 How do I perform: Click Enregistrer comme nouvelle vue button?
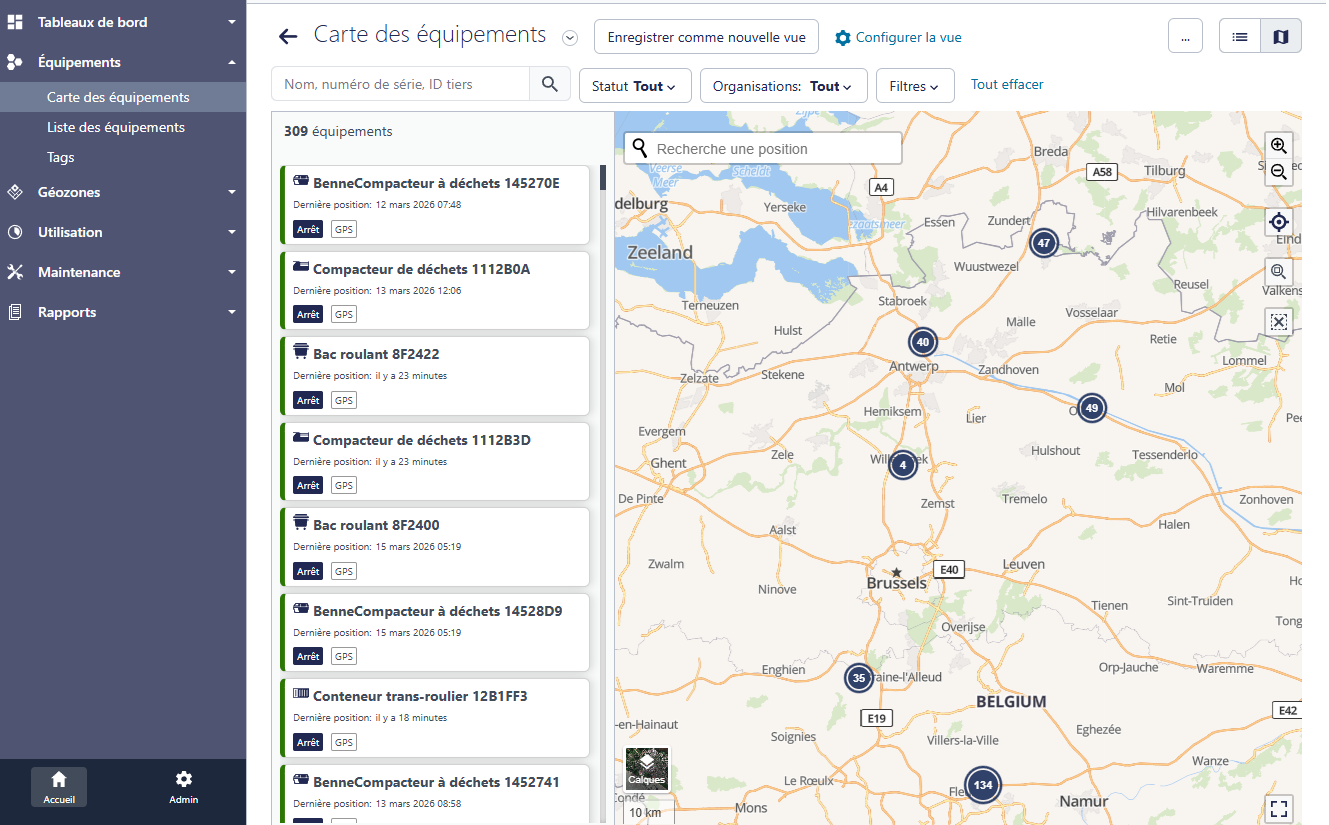click(x=706, y=37)
